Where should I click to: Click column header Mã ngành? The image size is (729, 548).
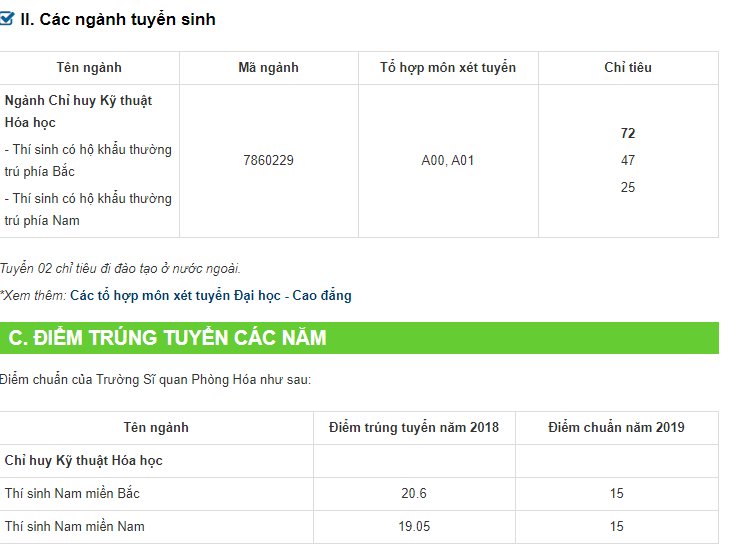pos(268,68)
